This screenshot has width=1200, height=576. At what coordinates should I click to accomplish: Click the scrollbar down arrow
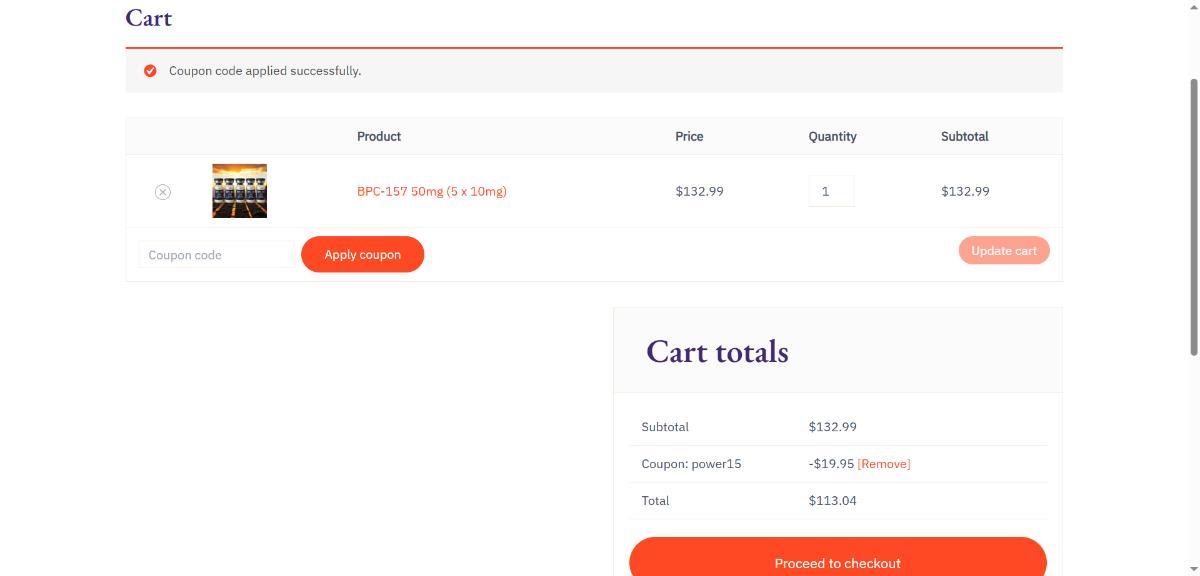pyautogui.click(x=1193, y=569)
